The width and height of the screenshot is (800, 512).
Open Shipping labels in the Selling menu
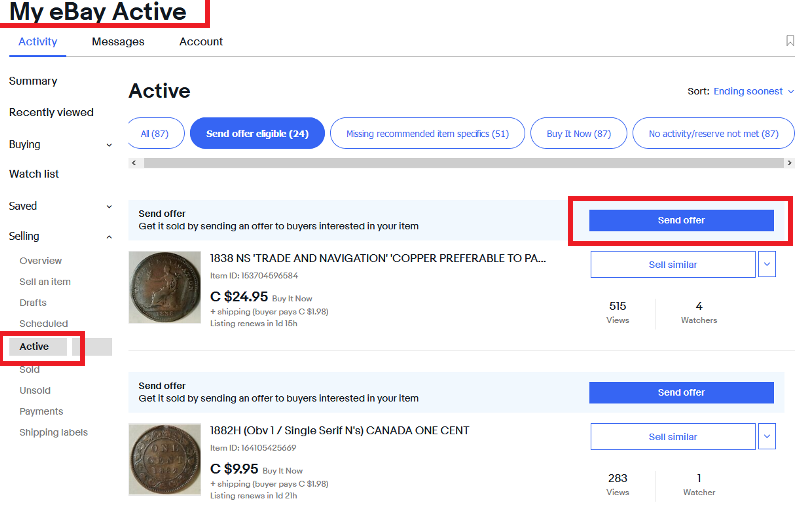coord(54,432)
